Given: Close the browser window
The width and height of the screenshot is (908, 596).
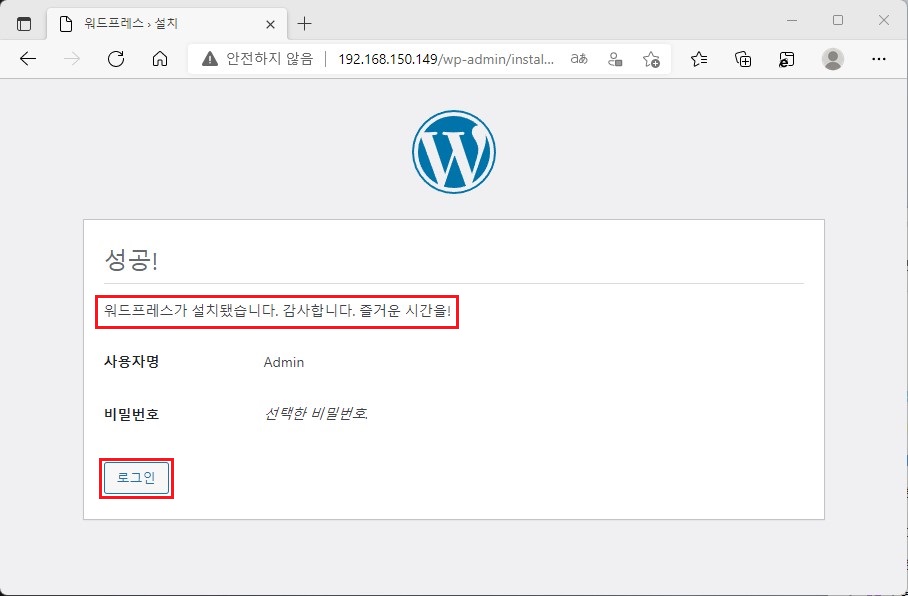Looking at the screenshot, I should [884, 20].
